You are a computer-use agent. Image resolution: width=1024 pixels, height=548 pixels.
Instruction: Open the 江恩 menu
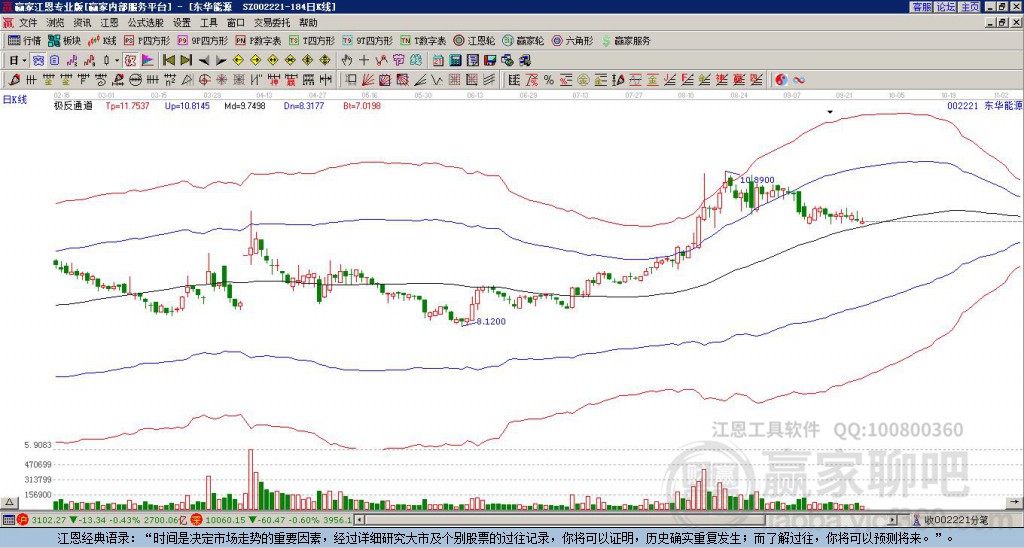pyautogui.click(x=109, y=23)
